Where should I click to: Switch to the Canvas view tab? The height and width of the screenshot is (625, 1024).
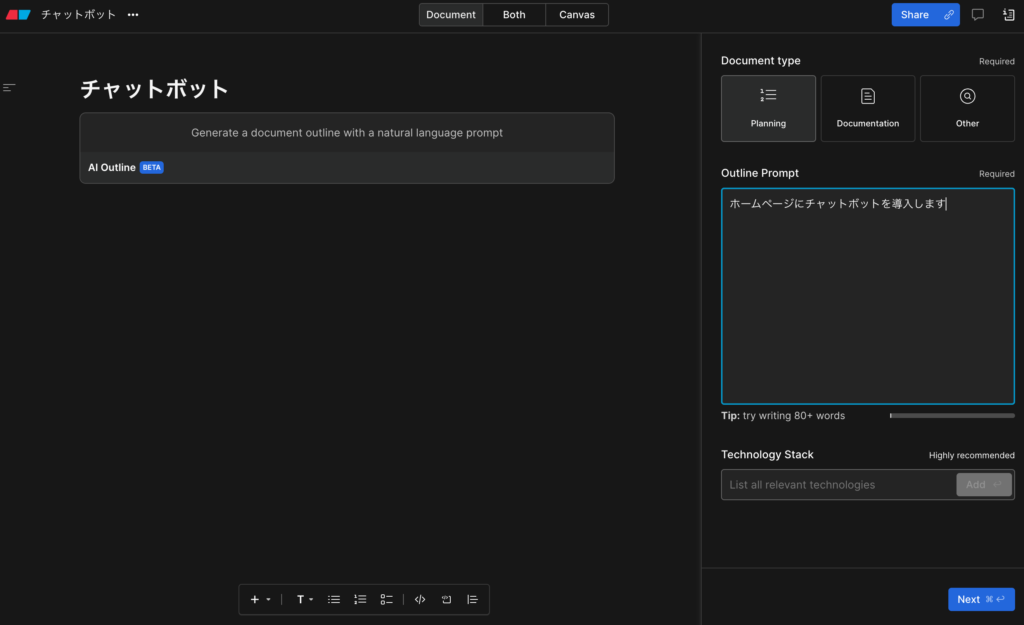577,14
